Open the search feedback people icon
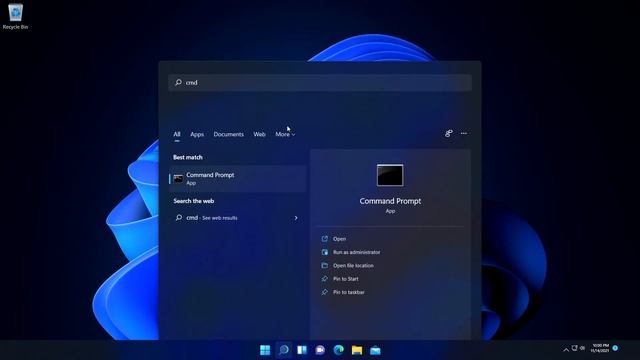 click(x=449, y=133)
